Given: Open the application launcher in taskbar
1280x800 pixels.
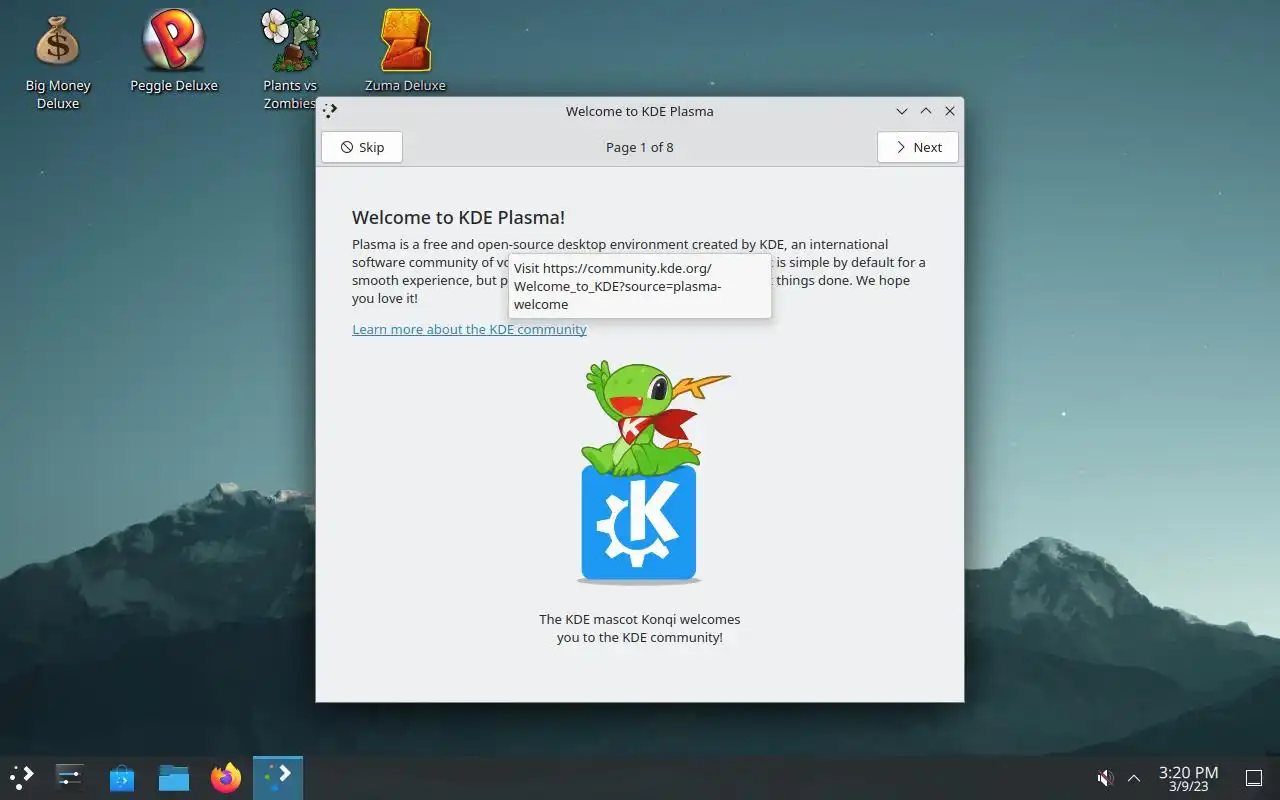Looking at the screenshot, I should coord(22,777).
